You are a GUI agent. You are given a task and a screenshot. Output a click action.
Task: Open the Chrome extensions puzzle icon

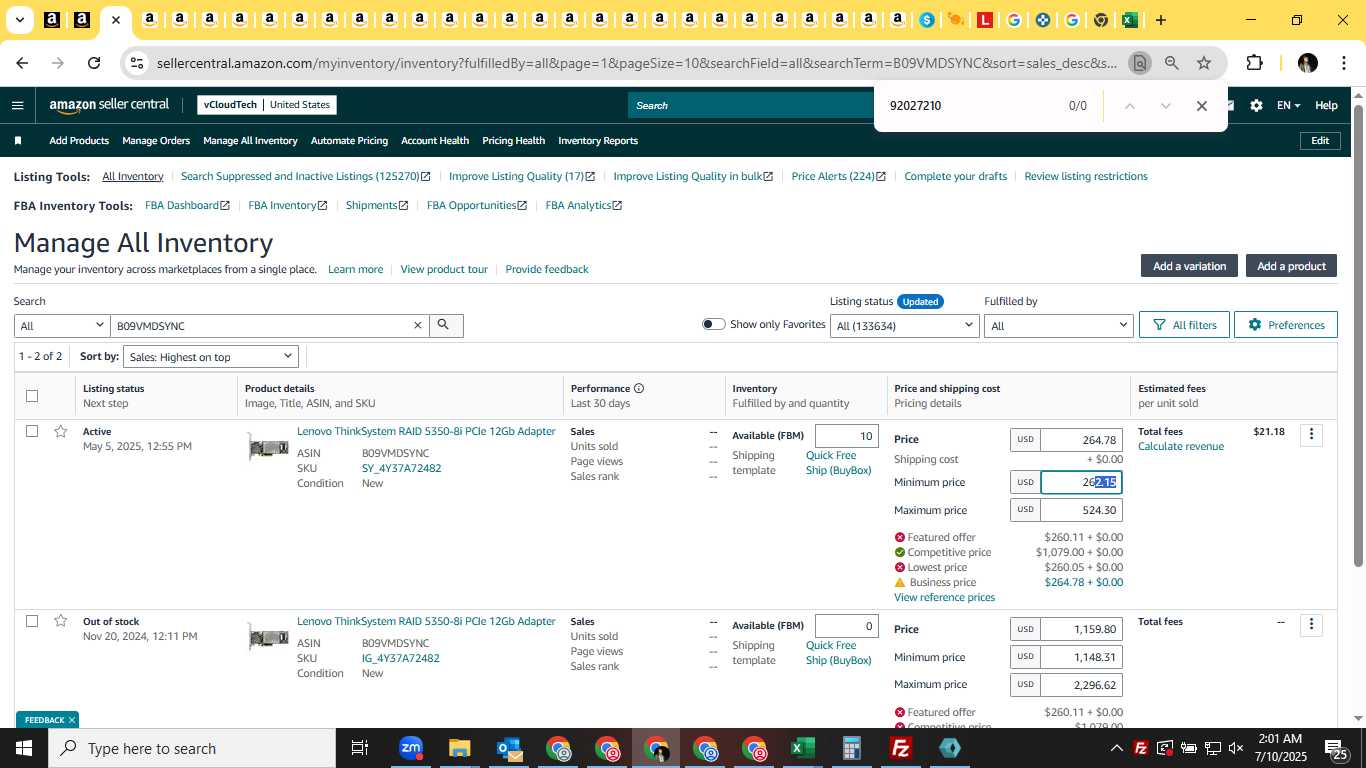click(1254, 63)
